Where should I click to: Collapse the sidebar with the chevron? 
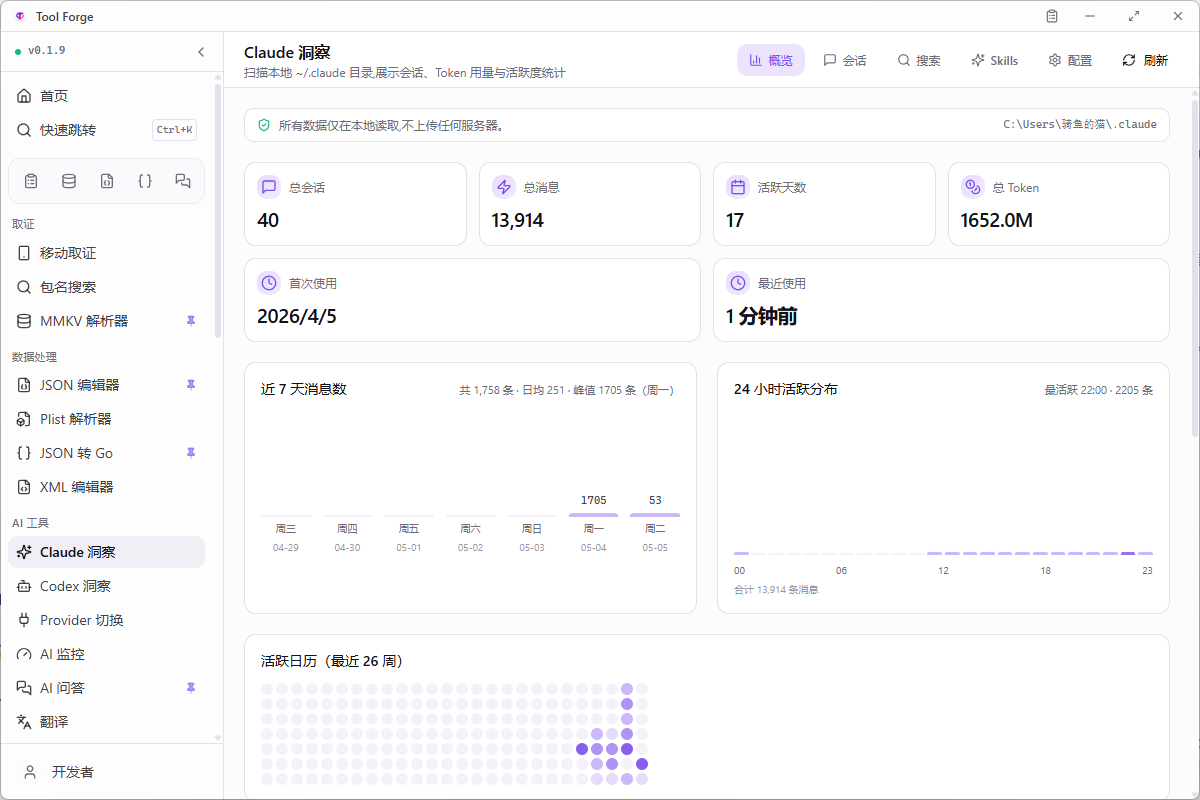point(201,52)
